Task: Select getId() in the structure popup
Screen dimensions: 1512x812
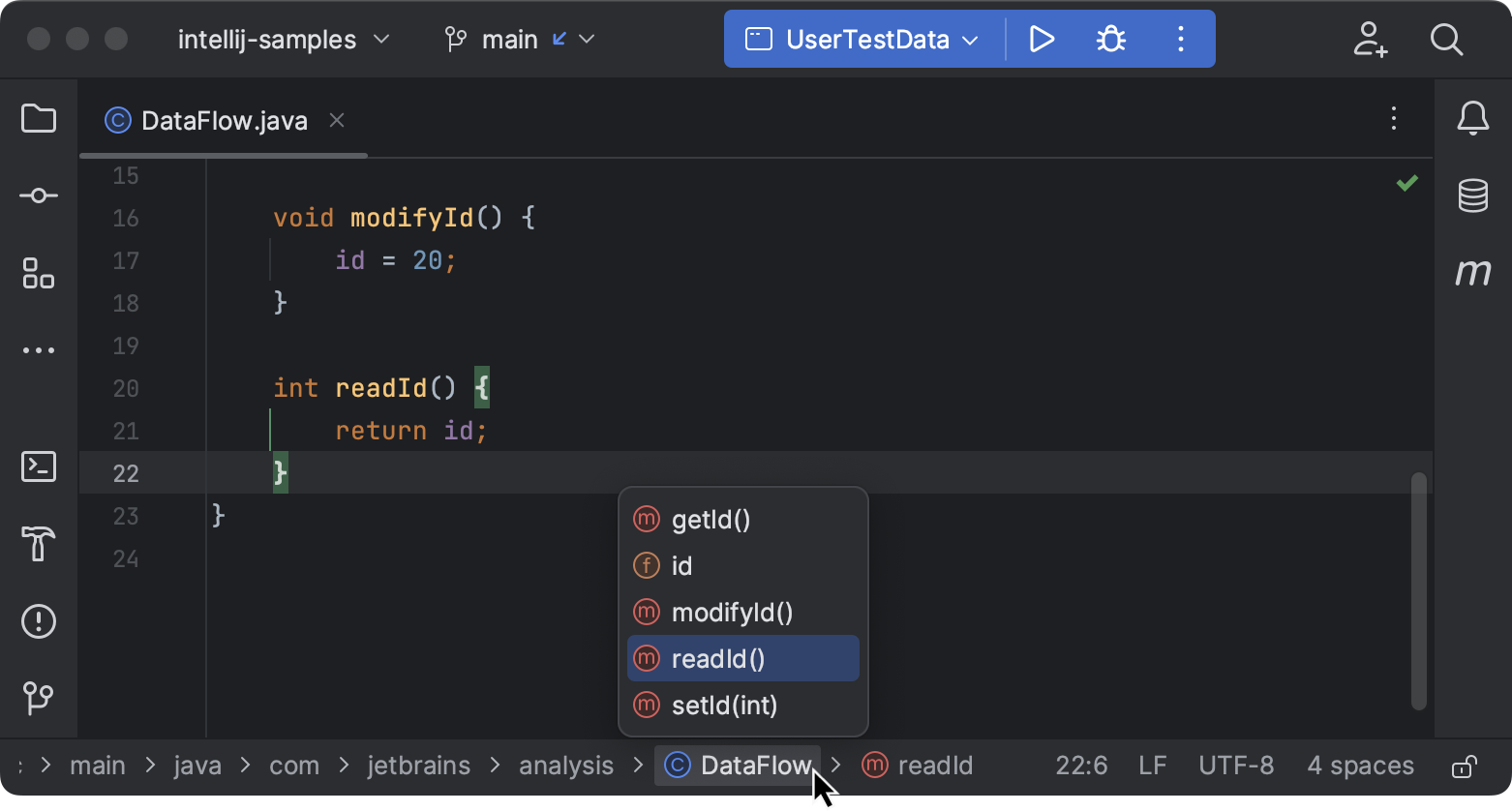Action: [x=711, y=519]
